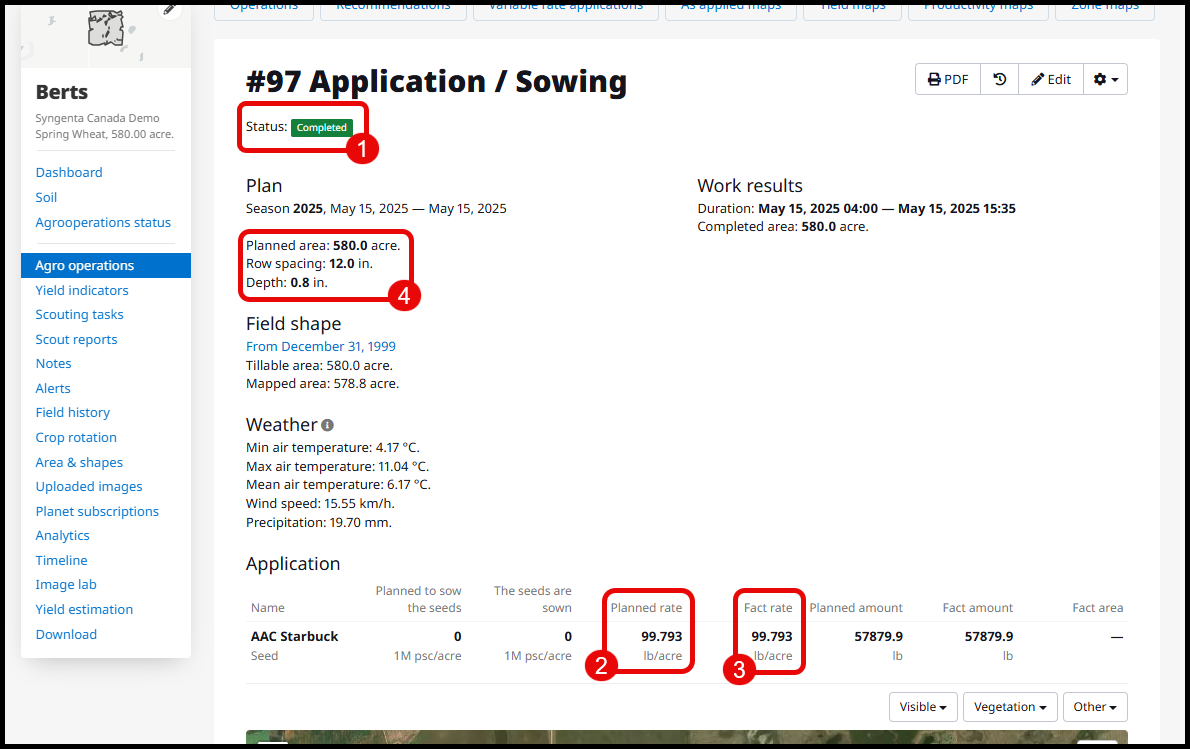
Task: Open the Other dropdown above the map
Action: (1095, 707)
